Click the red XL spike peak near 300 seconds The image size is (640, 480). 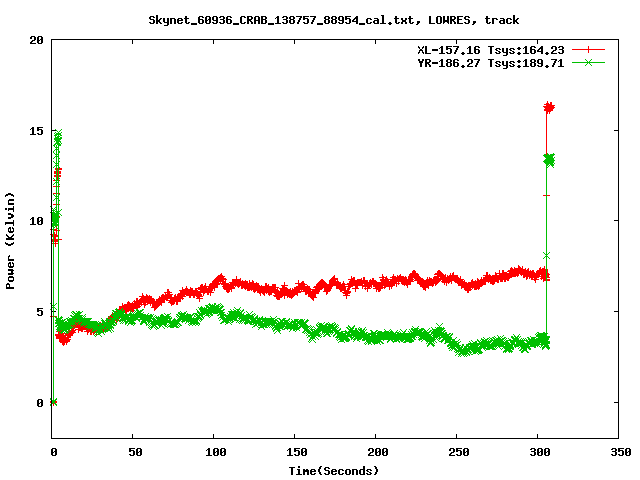(549, 107)
